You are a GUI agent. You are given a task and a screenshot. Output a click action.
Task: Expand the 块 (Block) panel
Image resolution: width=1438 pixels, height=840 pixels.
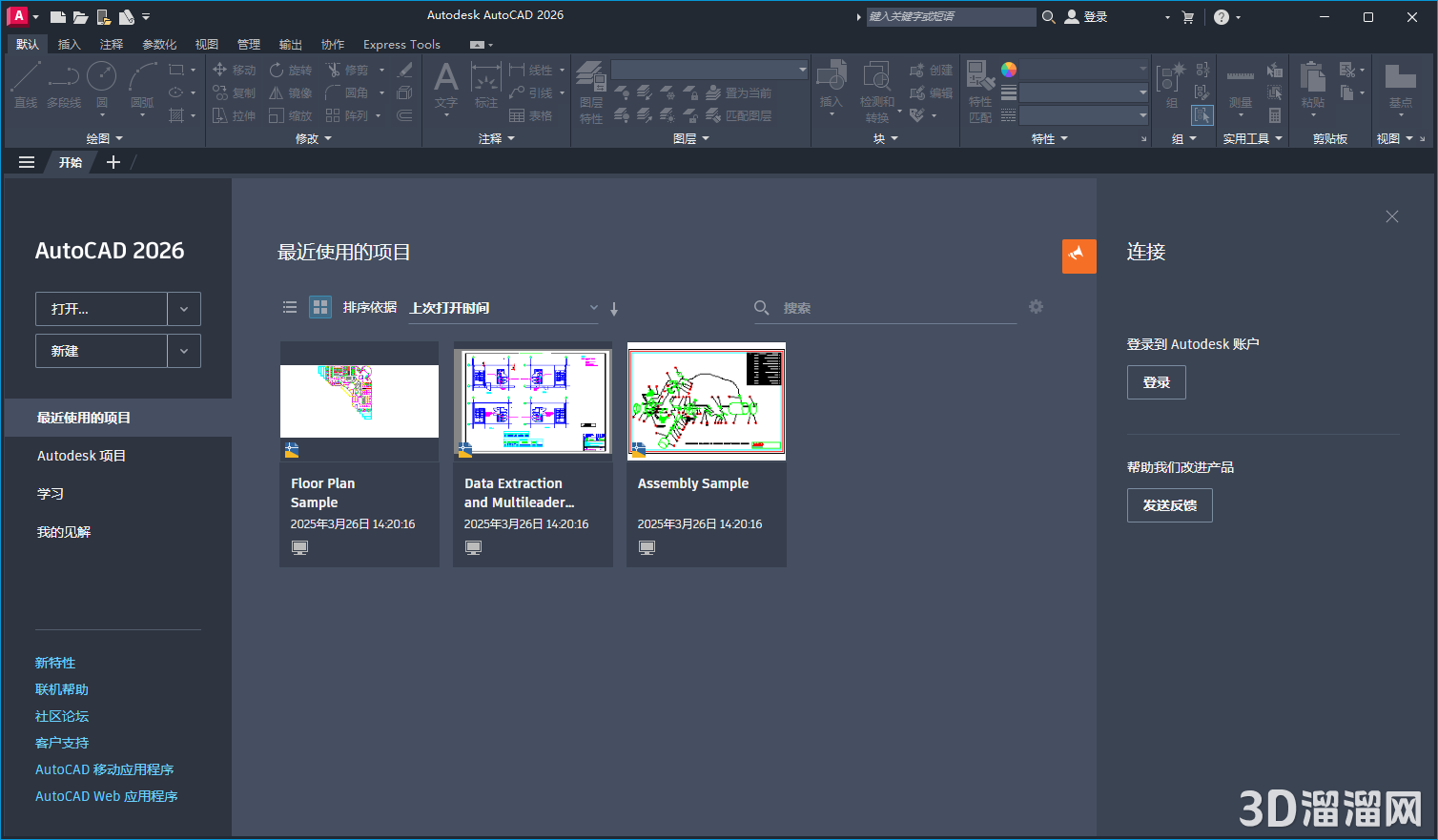(886, 138)
